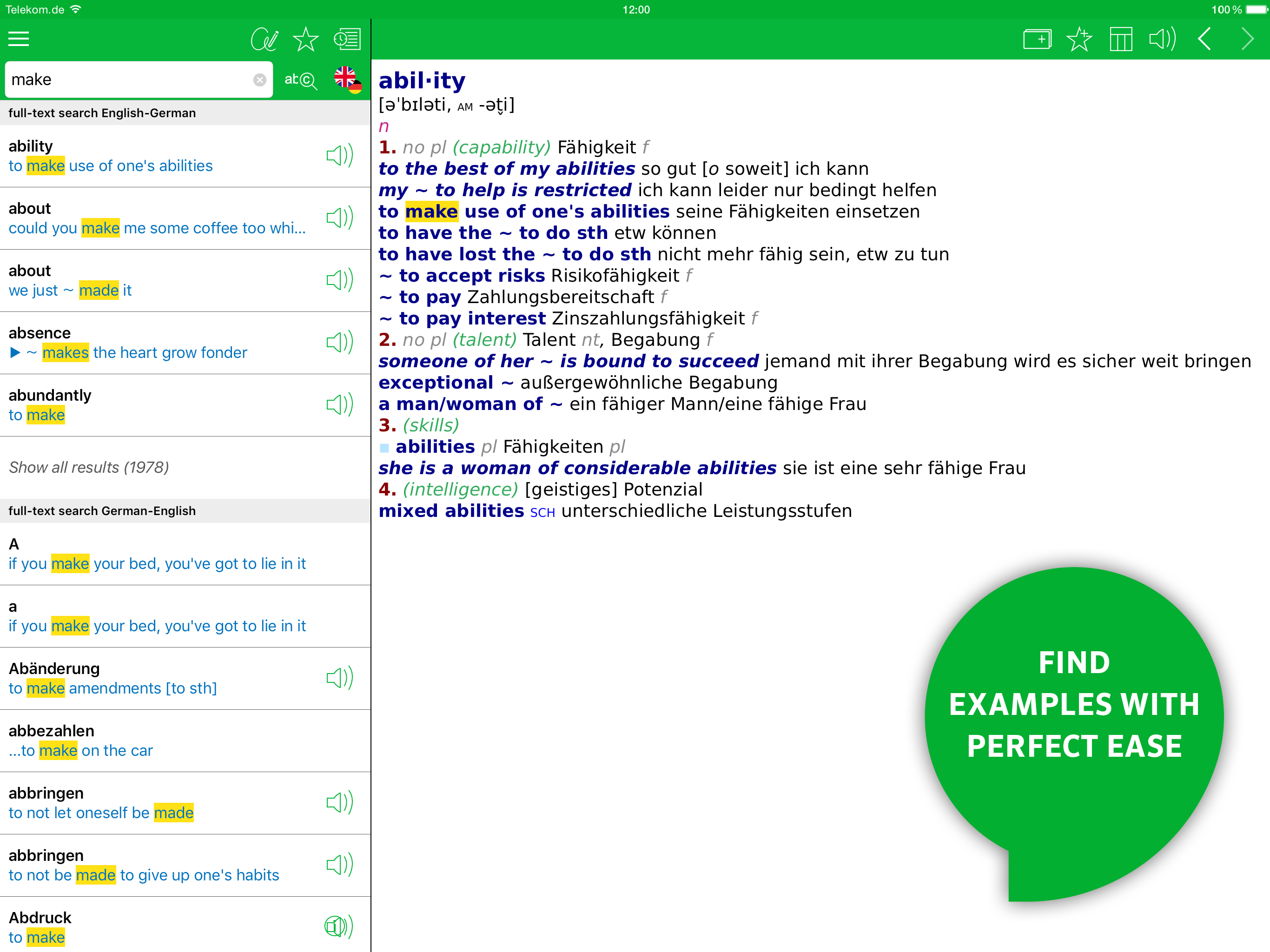
Task: Open result 'to make use of one's abilities'
Action: click(x=110, y=166)
